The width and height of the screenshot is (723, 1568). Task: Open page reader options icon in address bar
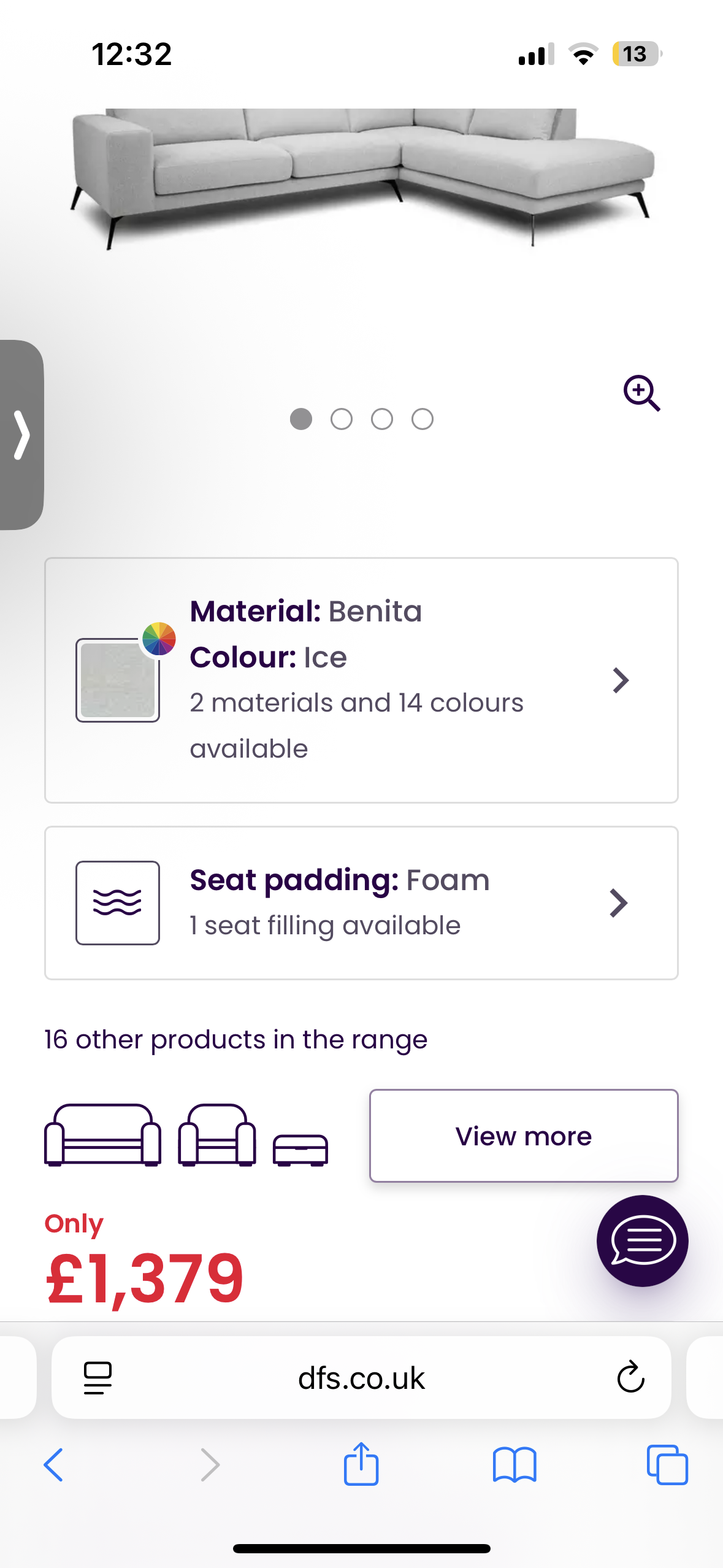click(98, 1378)
